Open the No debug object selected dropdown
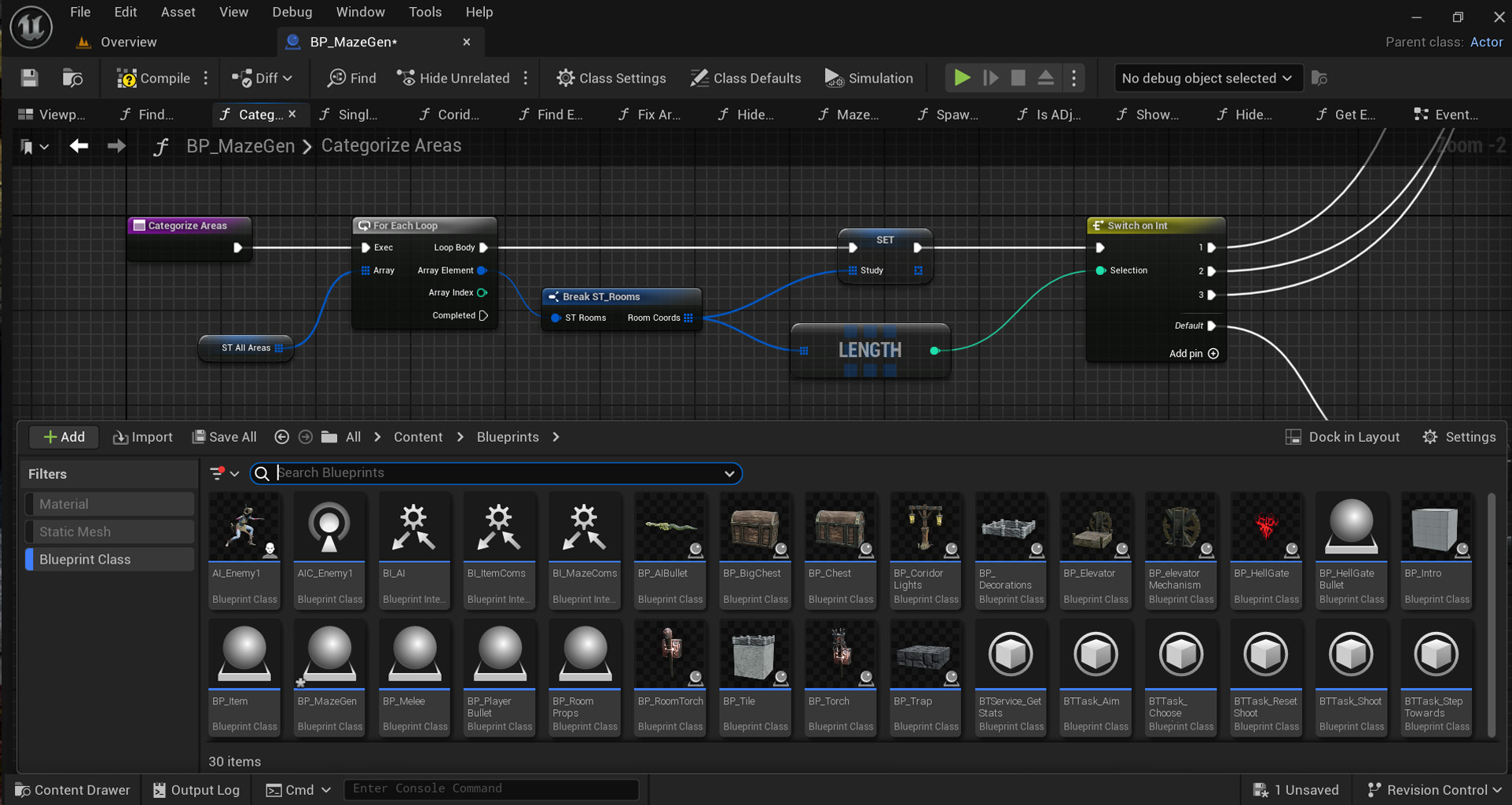This screenshot has width=1512, height=805. pyautogui.click(x=1207, y=78)
